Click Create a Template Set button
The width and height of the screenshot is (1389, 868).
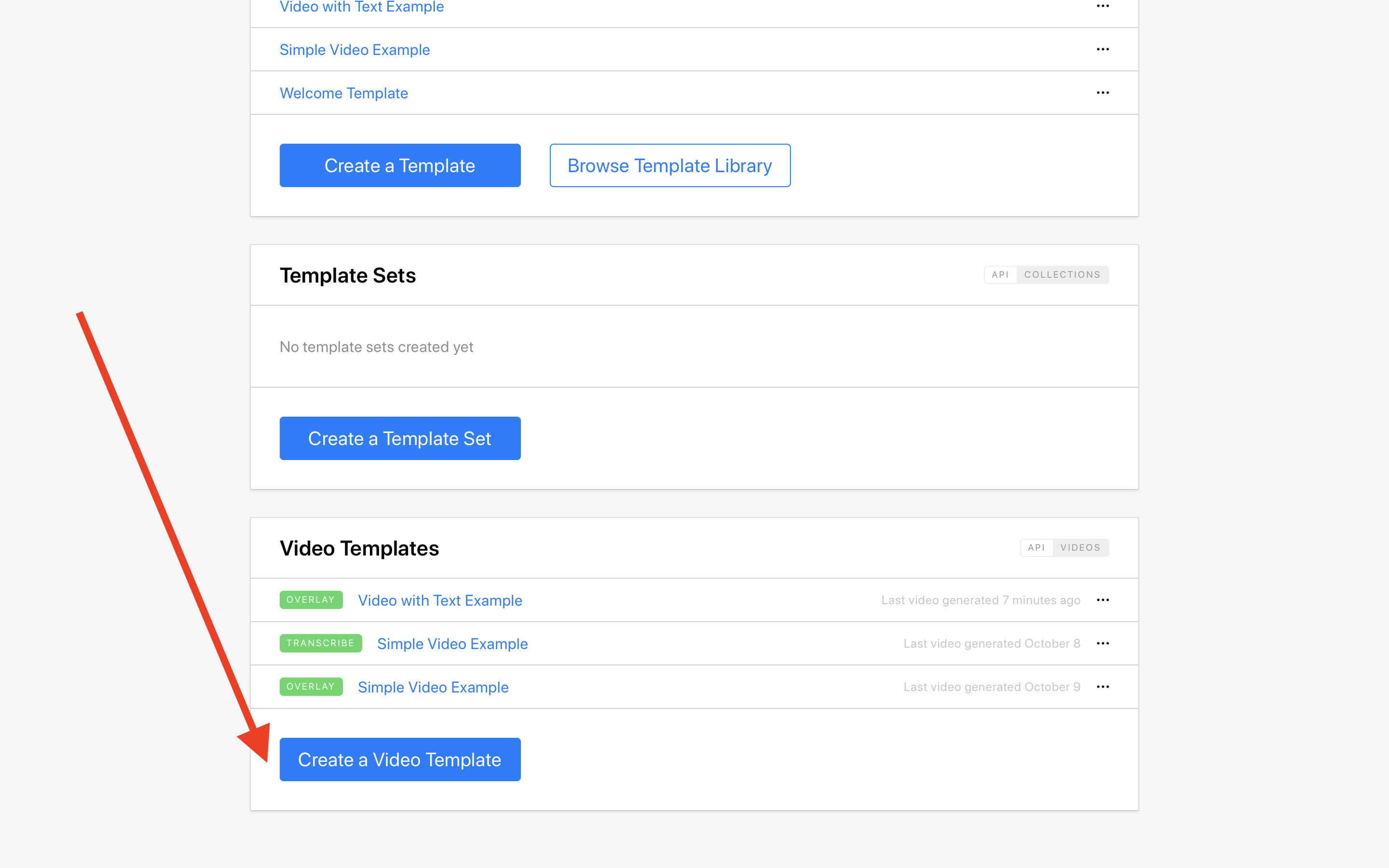tap(400, 439)
